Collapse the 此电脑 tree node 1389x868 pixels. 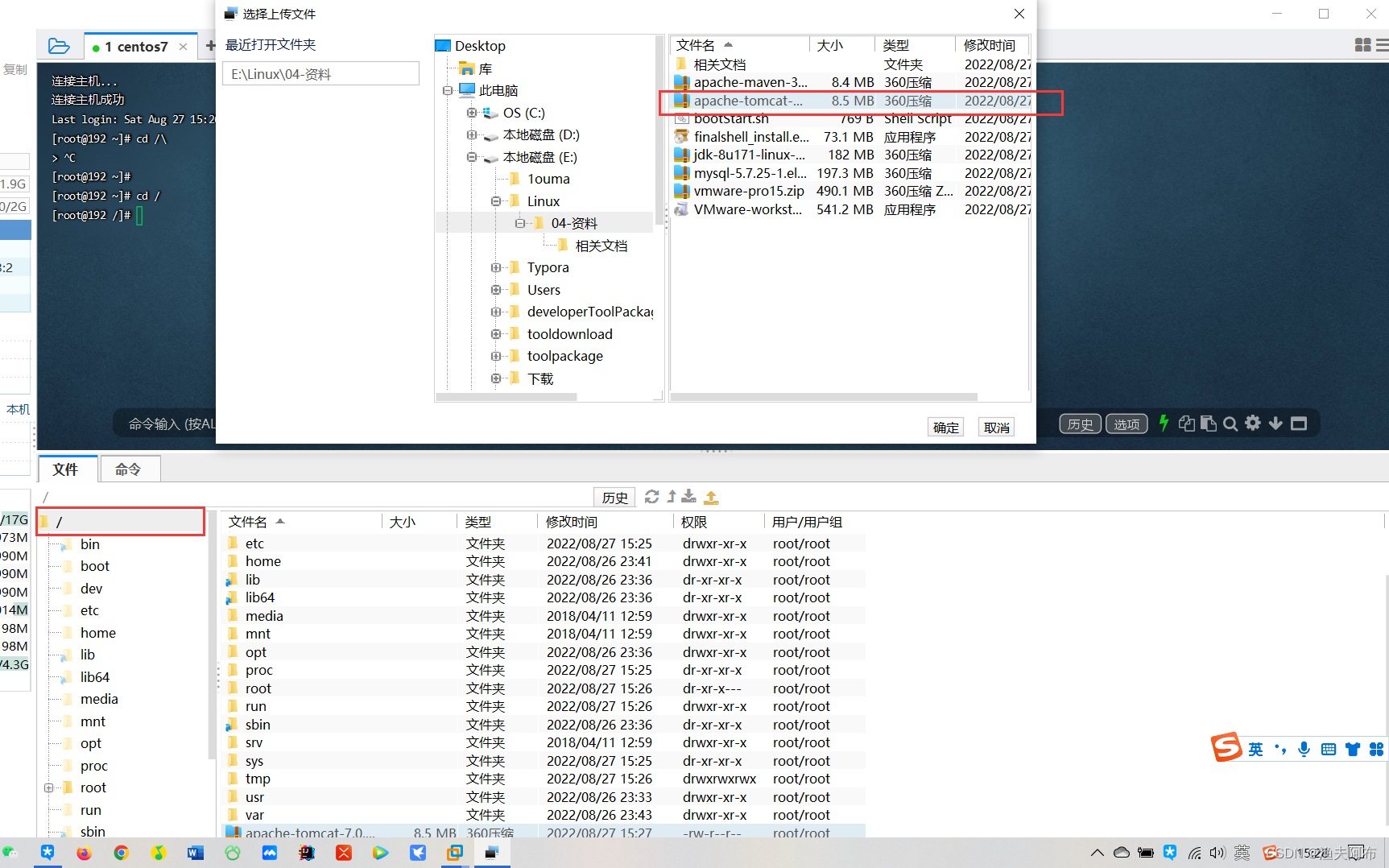tap(448, 91)
